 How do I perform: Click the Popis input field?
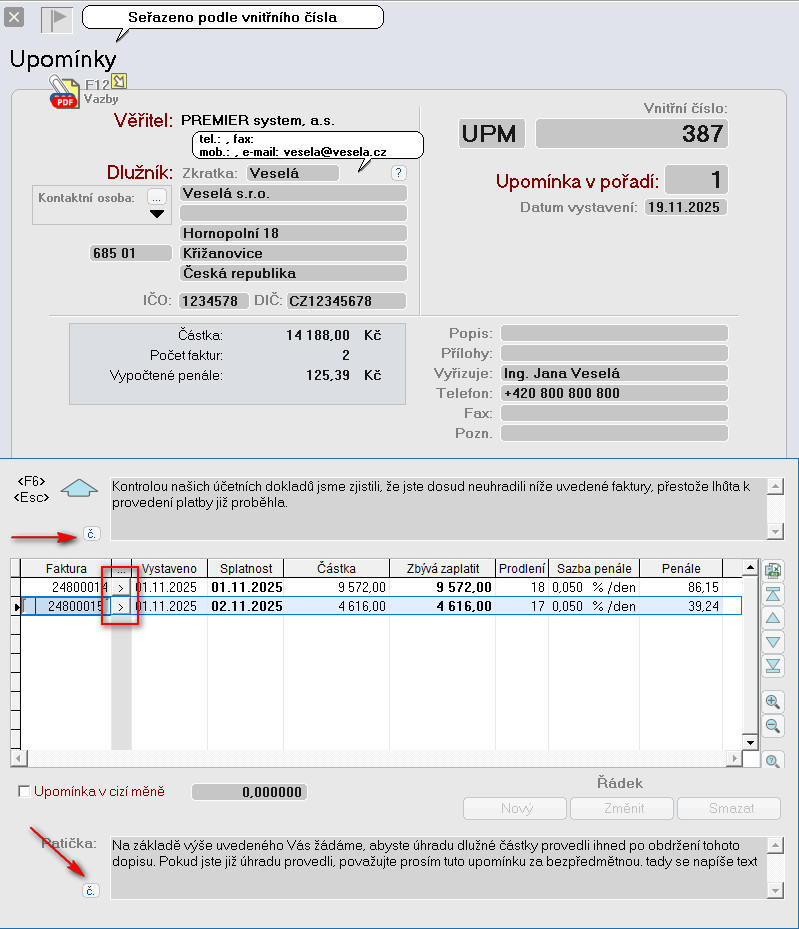(x=614, y=333)
